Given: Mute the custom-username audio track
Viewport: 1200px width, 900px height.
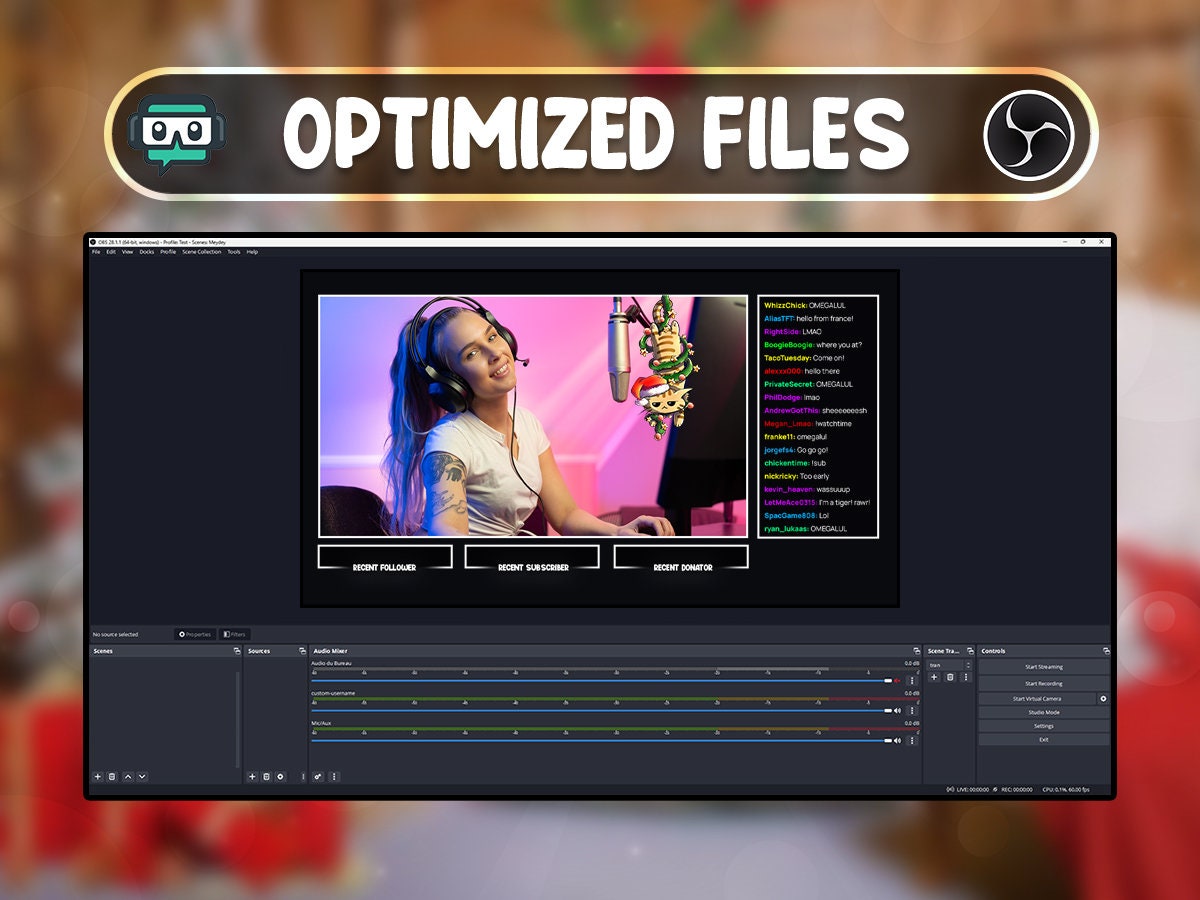Looking at the screenshot, I should (x=897, y=711).
